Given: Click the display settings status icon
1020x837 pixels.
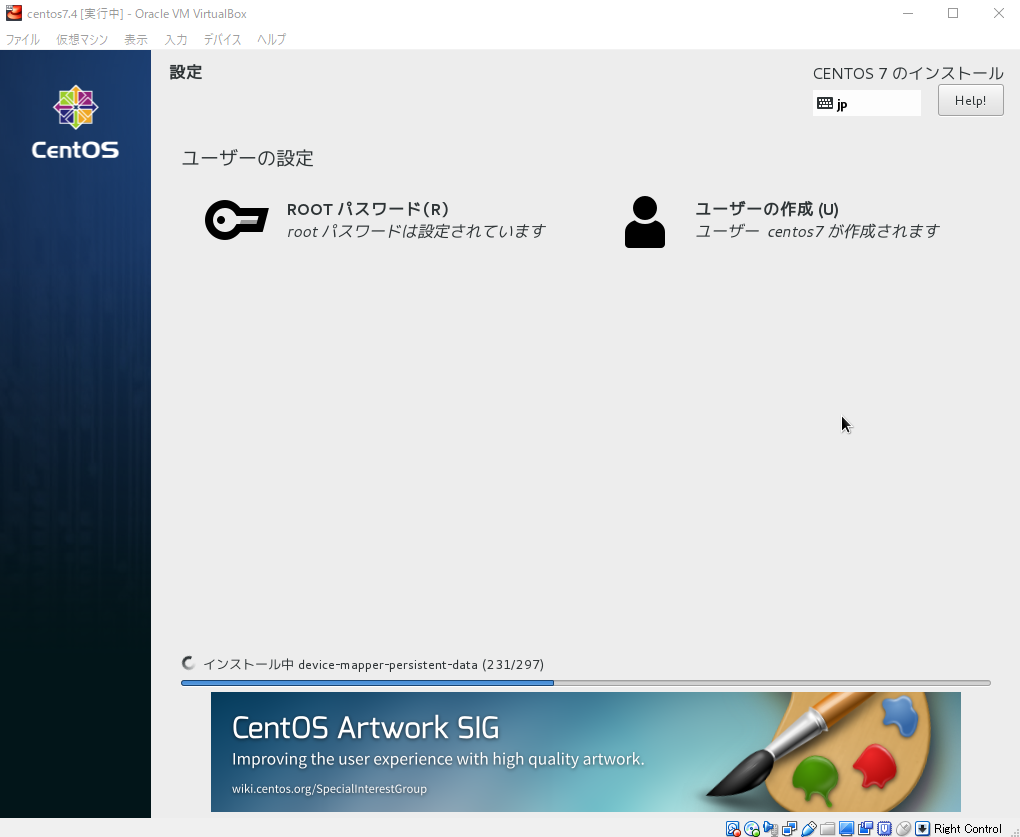Looking at the screenshot, I should [846, 828].
